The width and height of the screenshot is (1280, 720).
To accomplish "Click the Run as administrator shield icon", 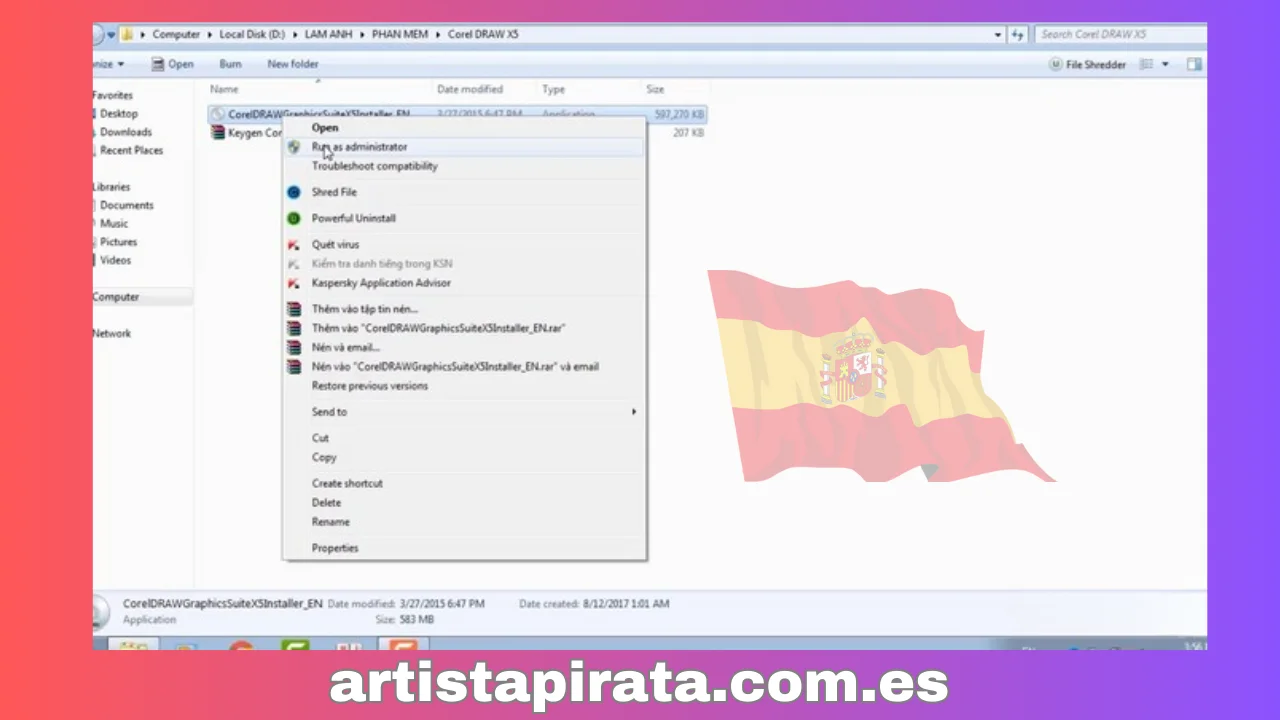I will [294, 147].
